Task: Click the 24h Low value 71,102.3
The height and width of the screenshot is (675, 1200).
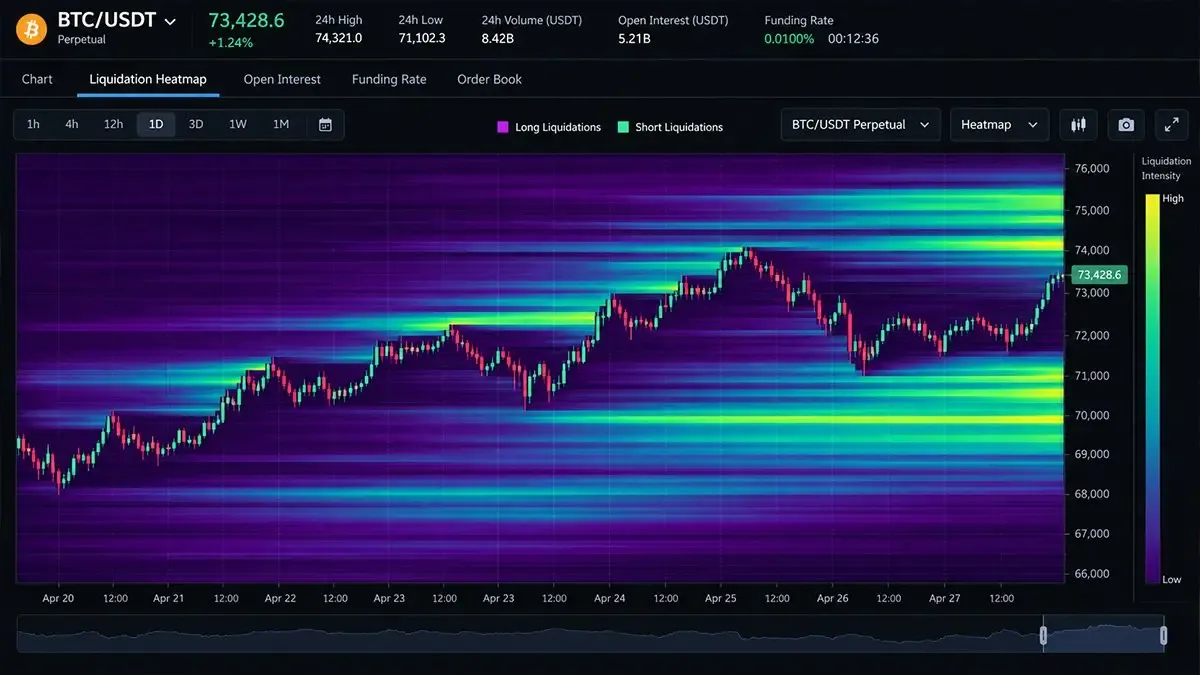Action: tap(422, 38)
